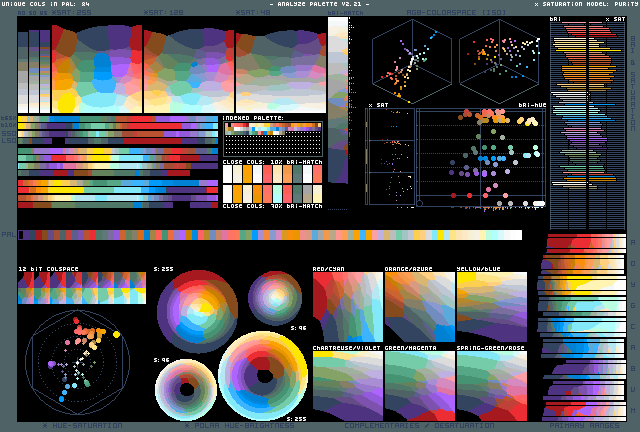The image size is (640, 432).
Task: Open the Yellow/Blue gradient panel
Action: pos(491,307)
